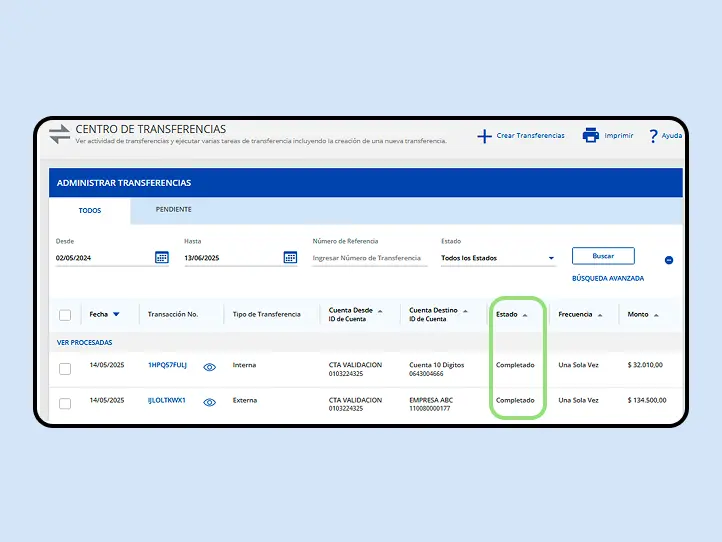Click the question mark Ayuda icon
Image resolution: width=722 pixels, height=542 pixels.
pos(653,136)
